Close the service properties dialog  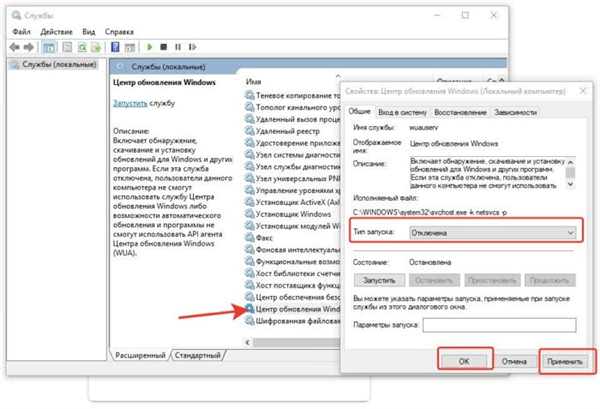583,91
